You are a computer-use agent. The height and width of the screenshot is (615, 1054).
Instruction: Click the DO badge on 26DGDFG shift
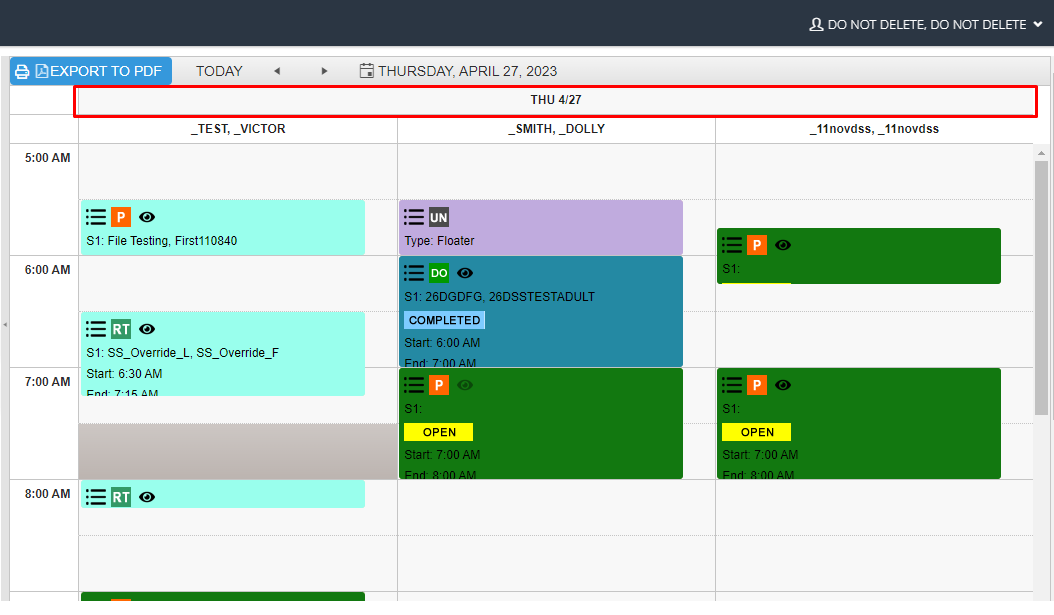[439, 273]
